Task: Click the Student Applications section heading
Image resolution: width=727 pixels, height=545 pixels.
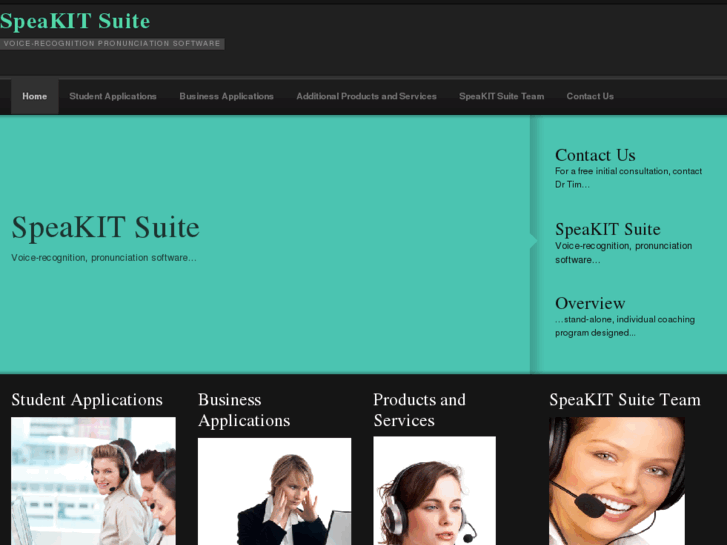Action: coord(87,400)
